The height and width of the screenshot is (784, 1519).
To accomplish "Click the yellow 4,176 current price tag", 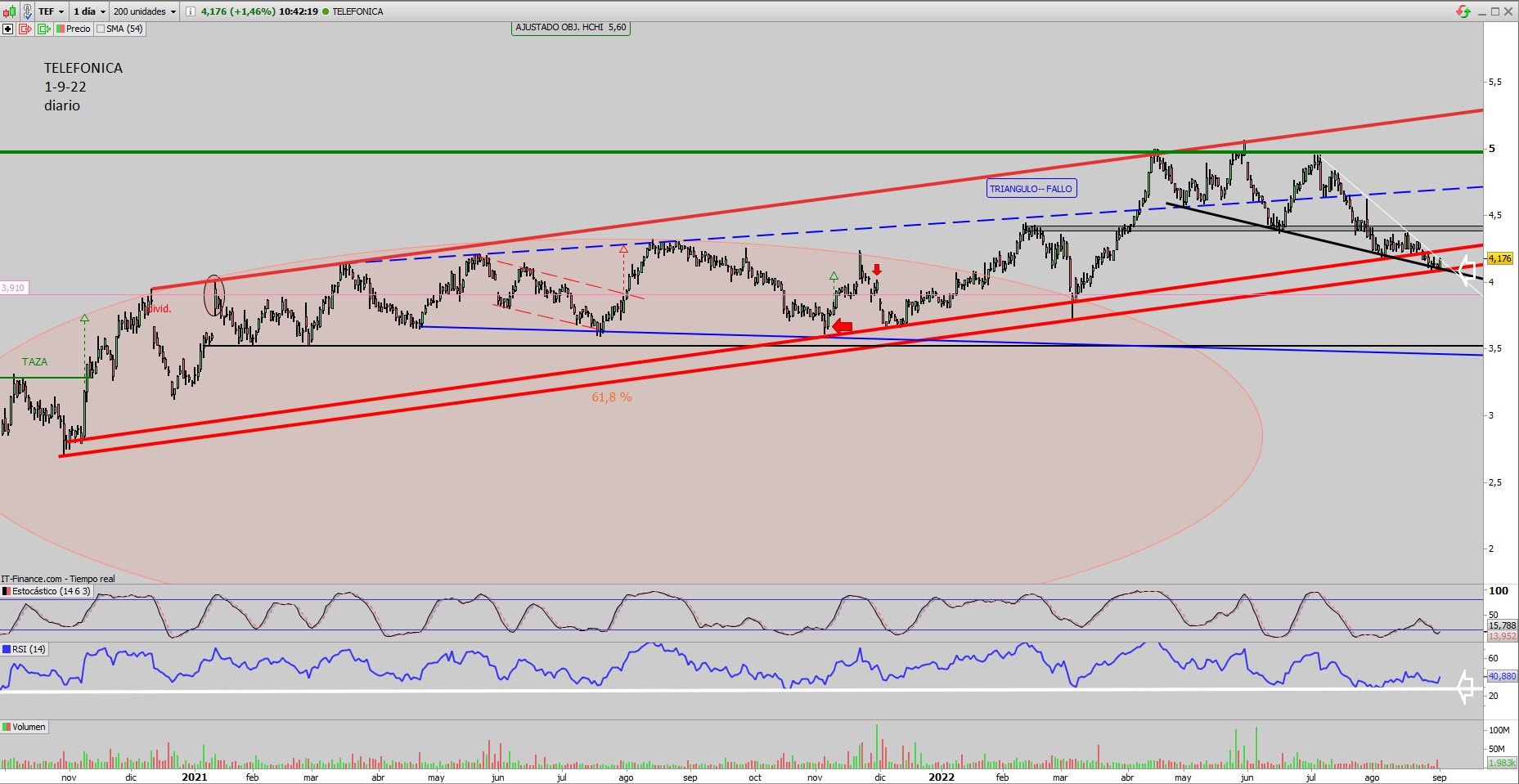I will (1500, 258).
